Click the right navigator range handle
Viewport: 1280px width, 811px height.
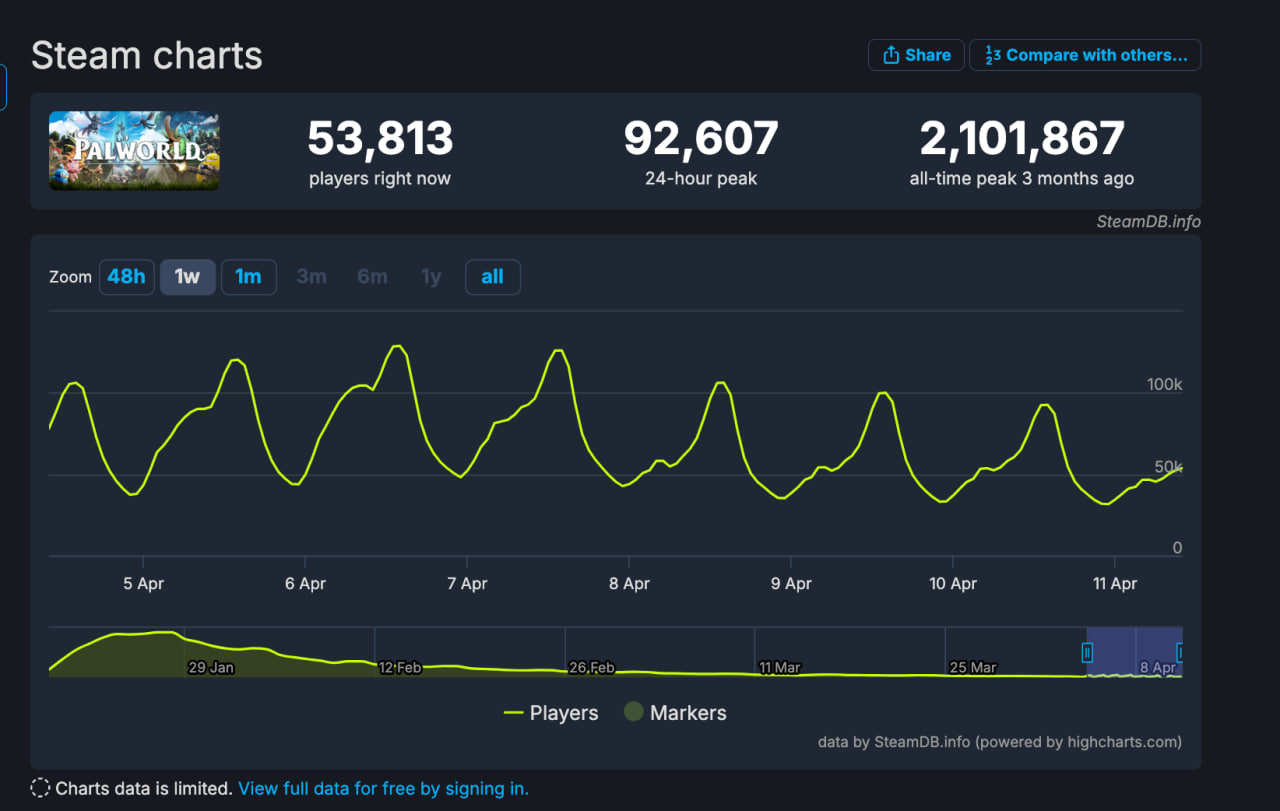coord(1180,653)
